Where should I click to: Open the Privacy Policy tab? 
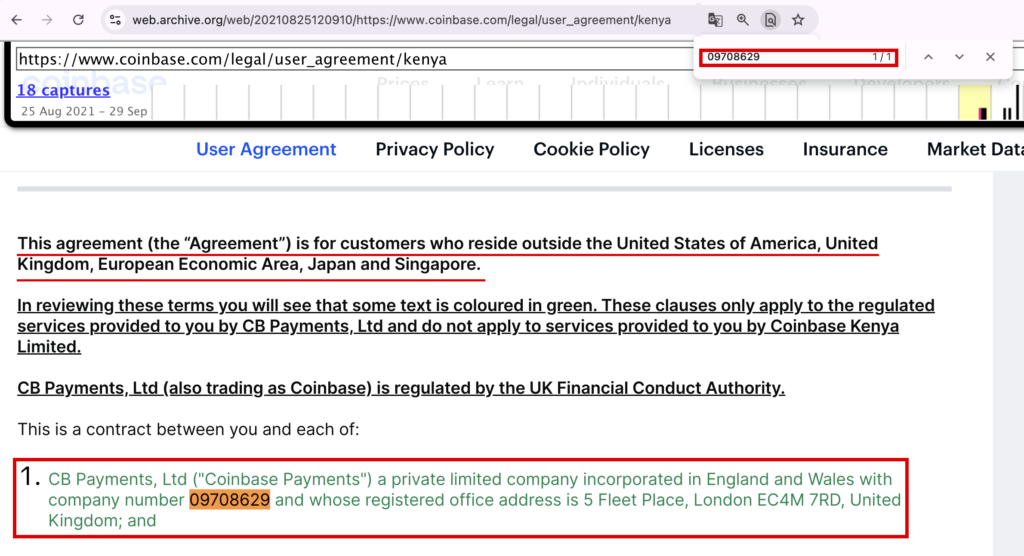[434, 149]
